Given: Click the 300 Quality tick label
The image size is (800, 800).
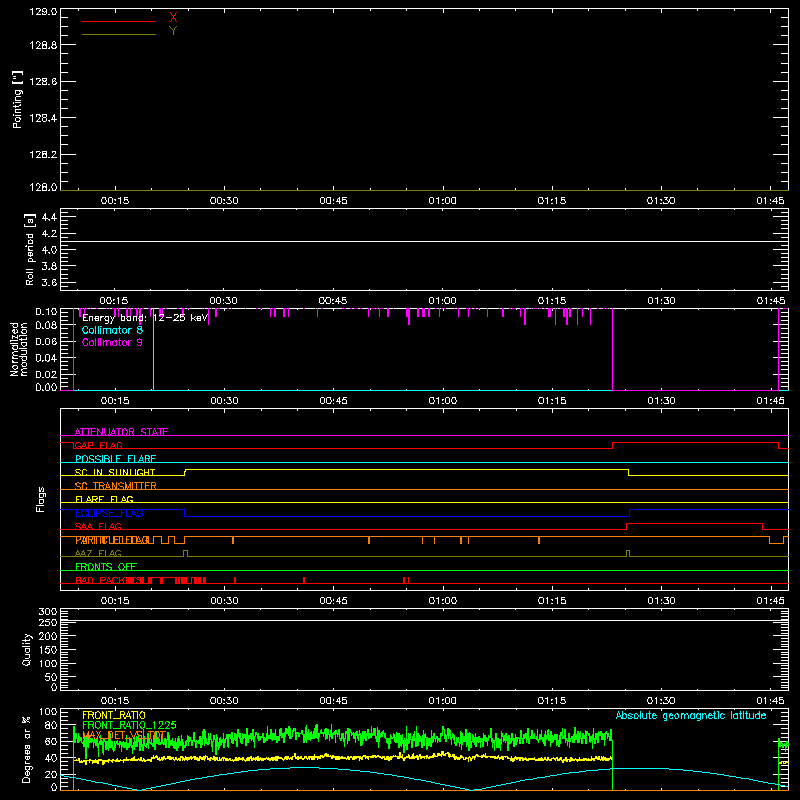Looking at the screenshot, I should tap(48, 612).
